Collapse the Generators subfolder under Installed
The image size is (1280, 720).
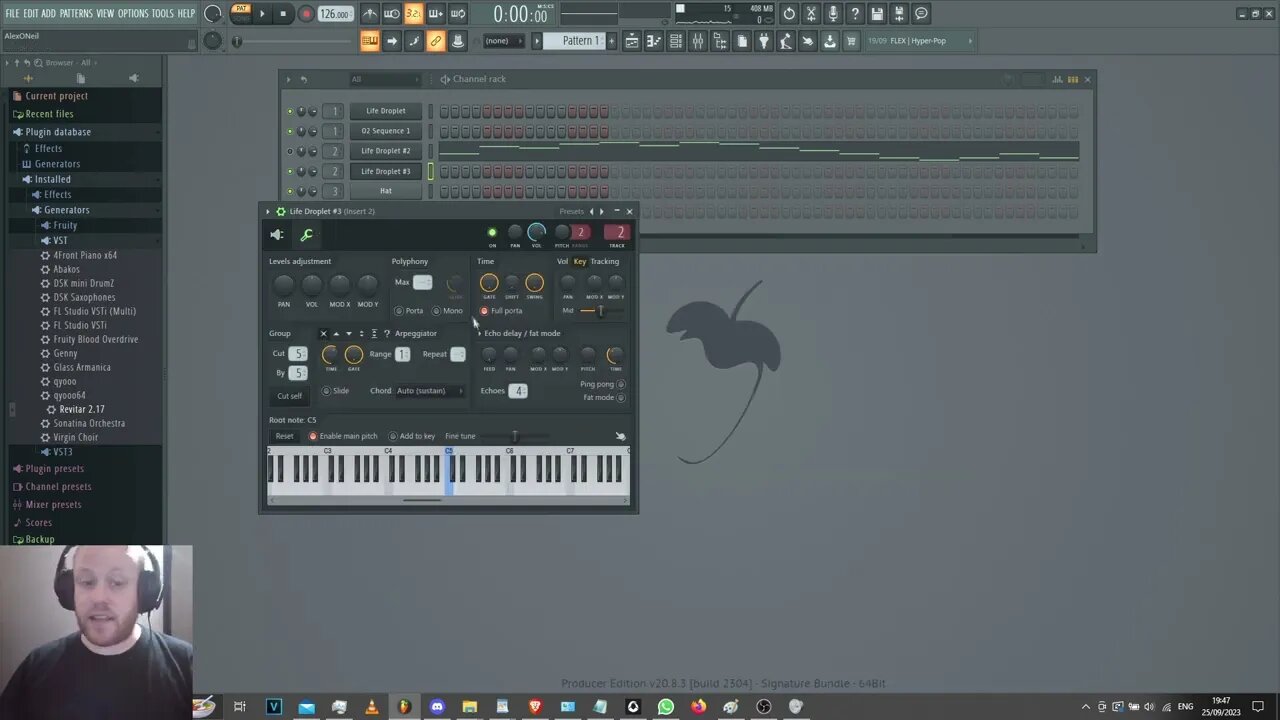coord(66,210)
